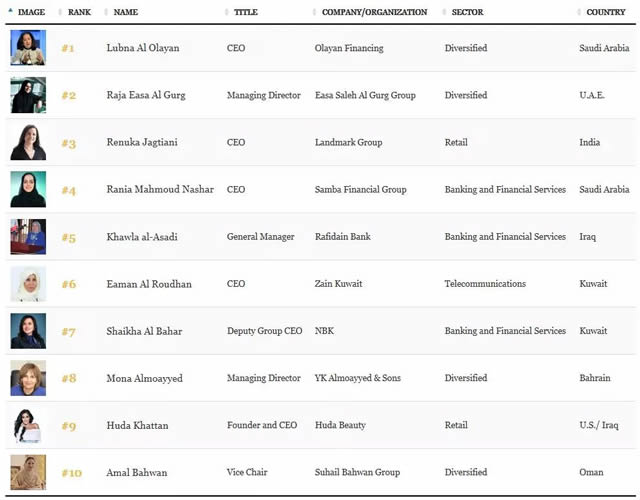
Task: Open Shaikha Al Bahar's photo
Action: pyautogui.click(x=28, y=331)
